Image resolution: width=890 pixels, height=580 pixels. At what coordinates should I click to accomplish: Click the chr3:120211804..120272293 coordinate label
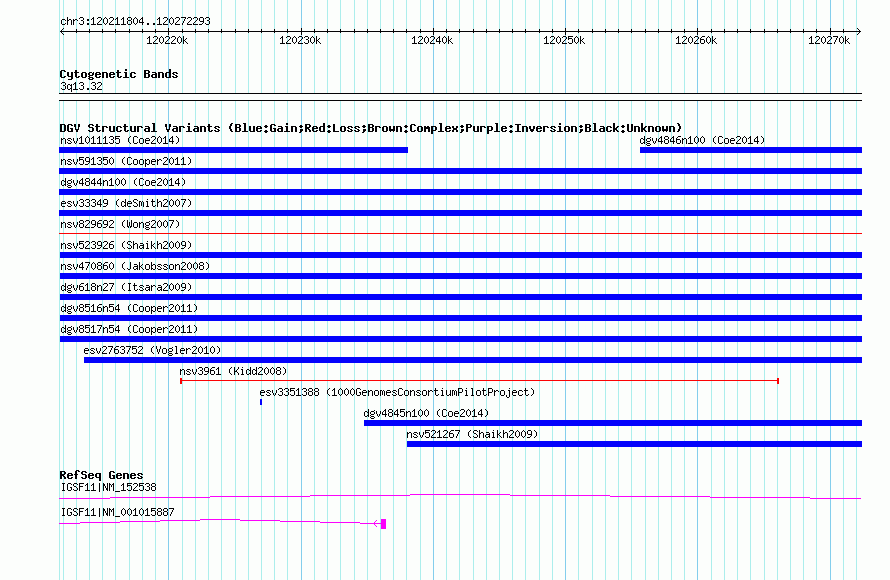point(135,22)
